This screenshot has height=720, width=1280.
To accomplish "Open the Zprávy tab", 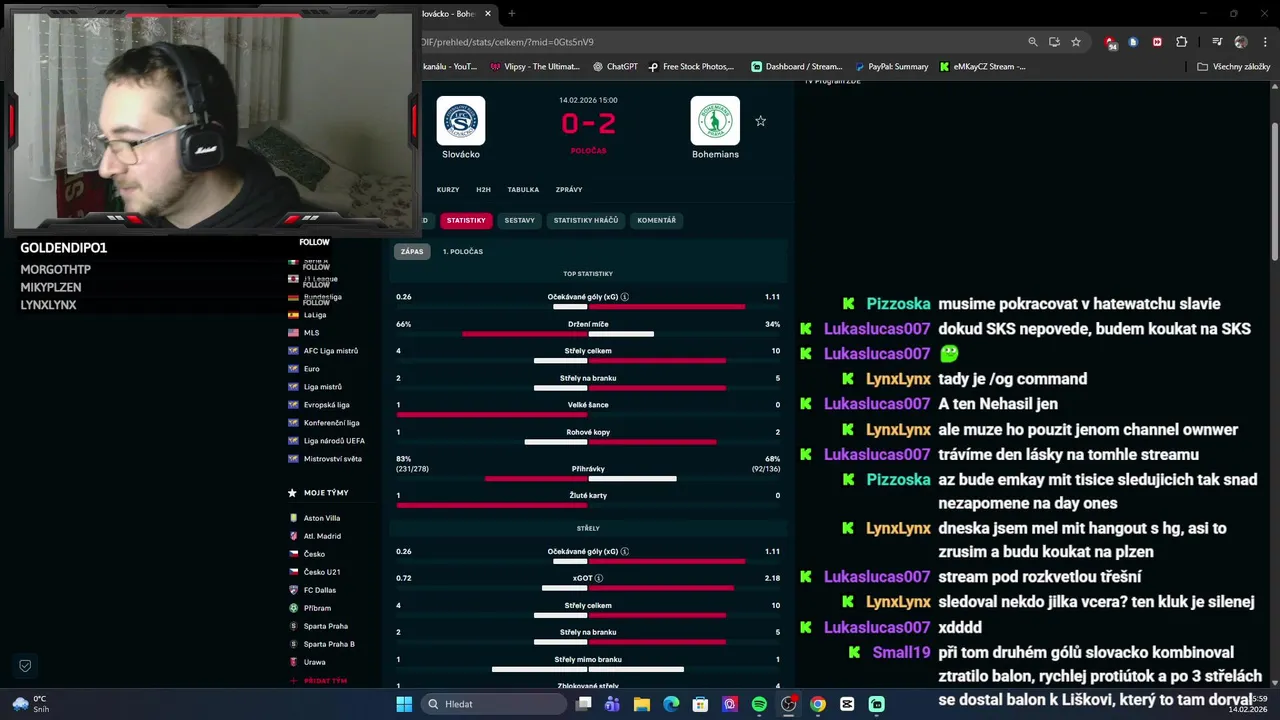I will (569, 189).
